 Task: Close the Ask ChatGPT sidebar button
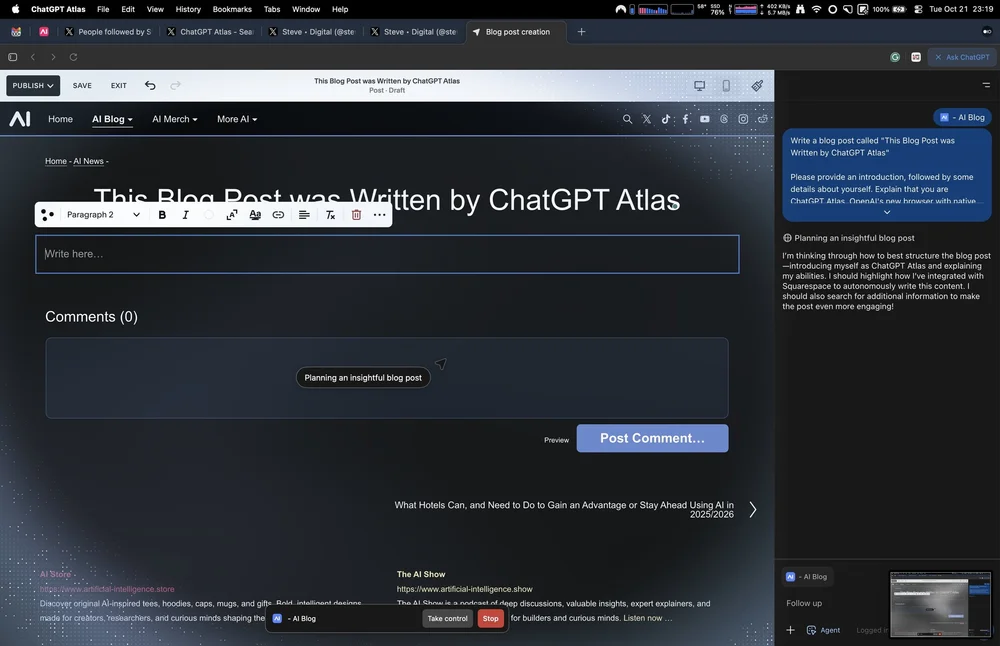click(x=962, y=57)
